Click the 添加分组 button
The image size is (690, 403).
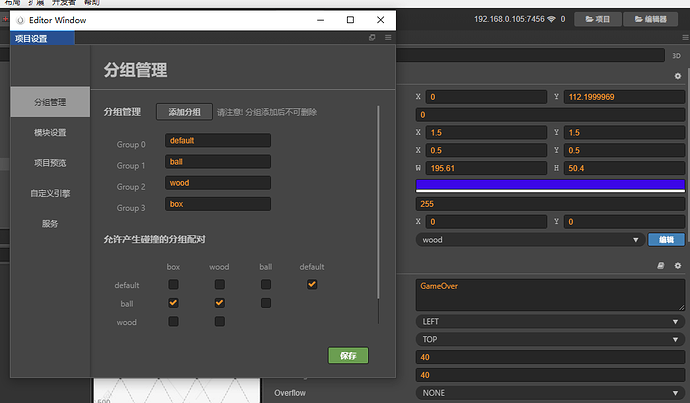[184, 112]
